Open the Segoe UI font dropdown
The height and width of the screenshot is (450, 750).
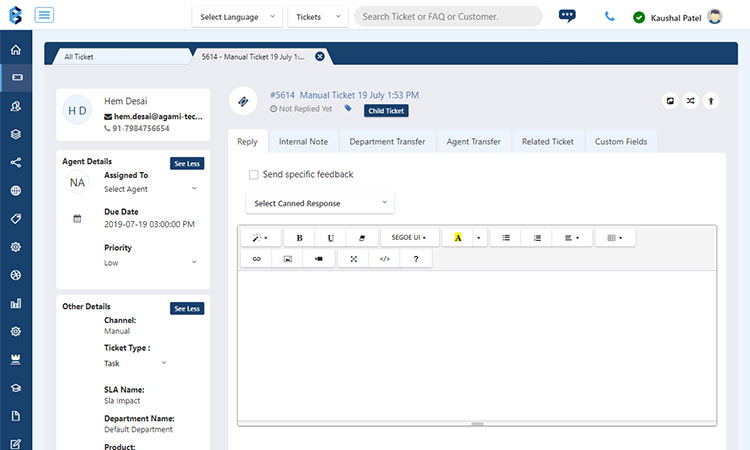click(409, 238)
